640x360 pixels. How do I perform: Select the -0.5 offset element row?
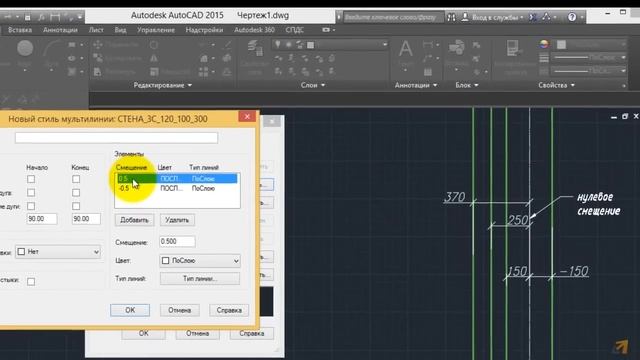click(x=177, y=188)
